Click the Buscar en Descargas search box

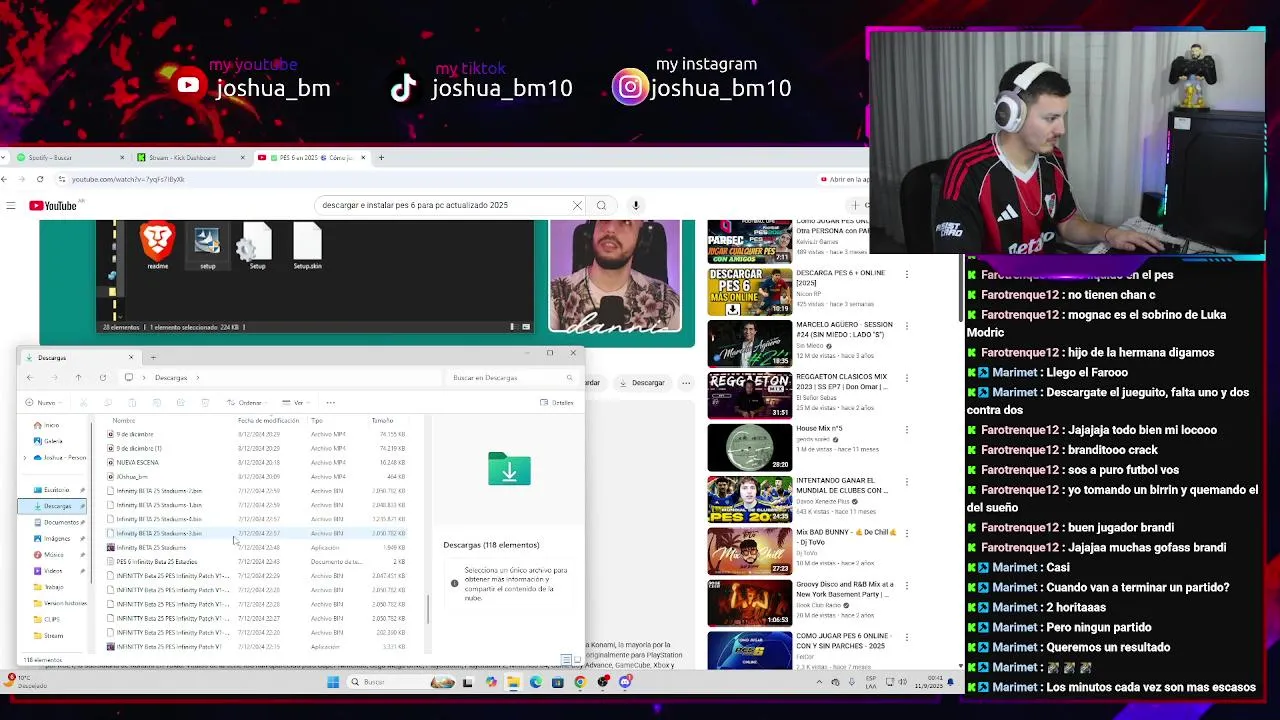point(512,377)
